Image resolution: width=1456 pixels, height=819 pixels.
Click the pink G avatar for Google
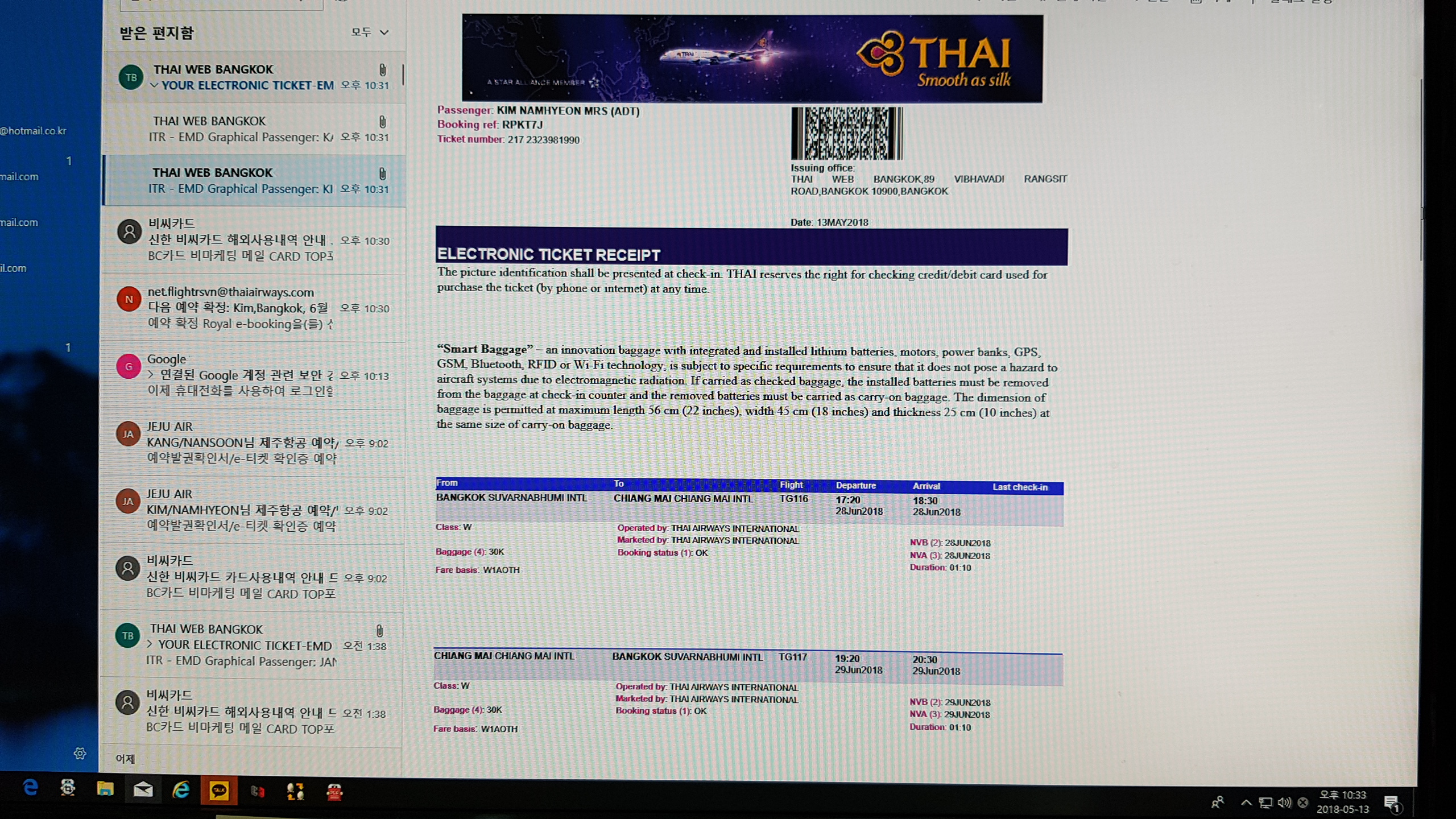point(129,366)
